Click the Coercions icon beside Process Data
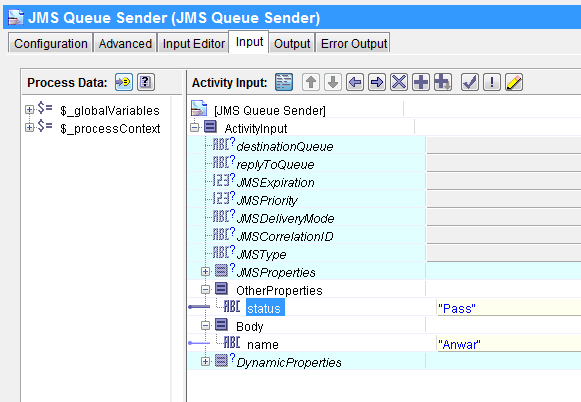 click(123, 82)
